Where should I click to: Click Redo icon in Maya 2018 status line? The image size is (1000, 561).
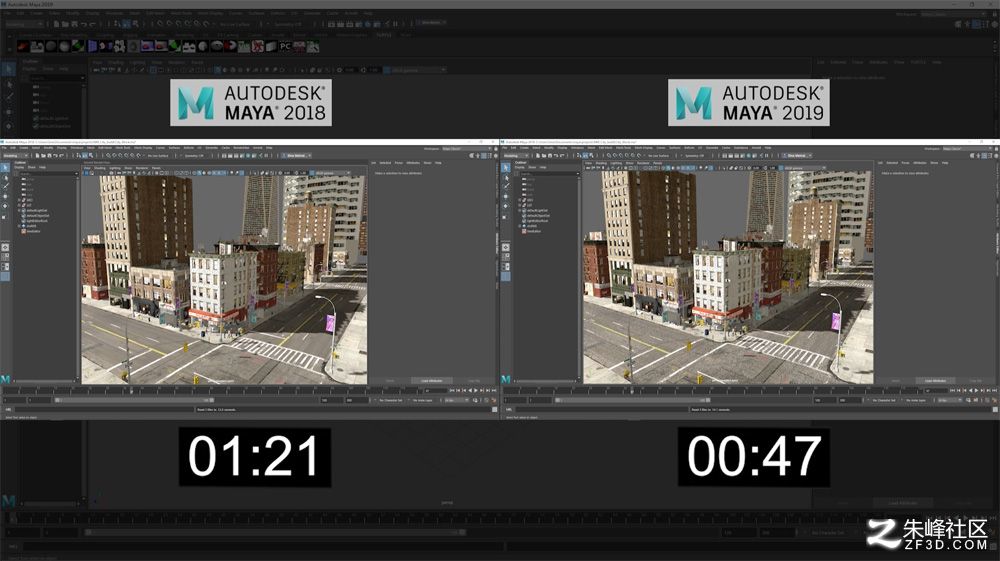[x=61, y=156]
